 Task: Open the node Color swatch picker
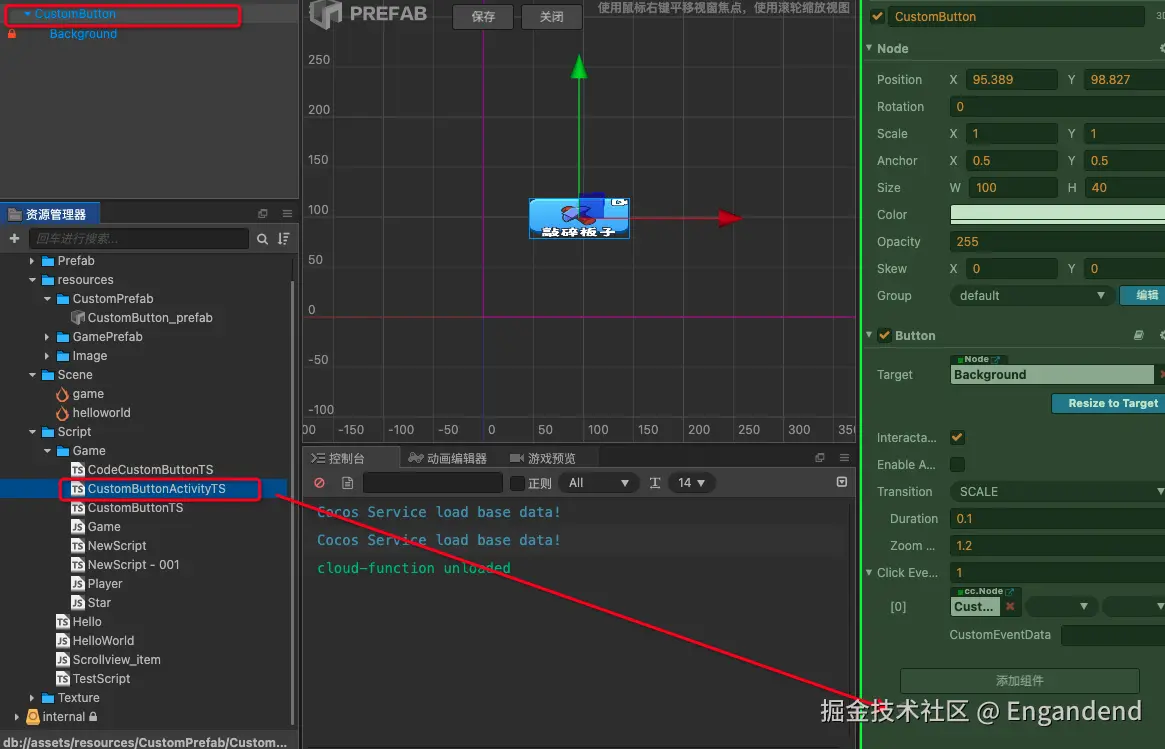pyautogui.click(x=1058, y=214)
